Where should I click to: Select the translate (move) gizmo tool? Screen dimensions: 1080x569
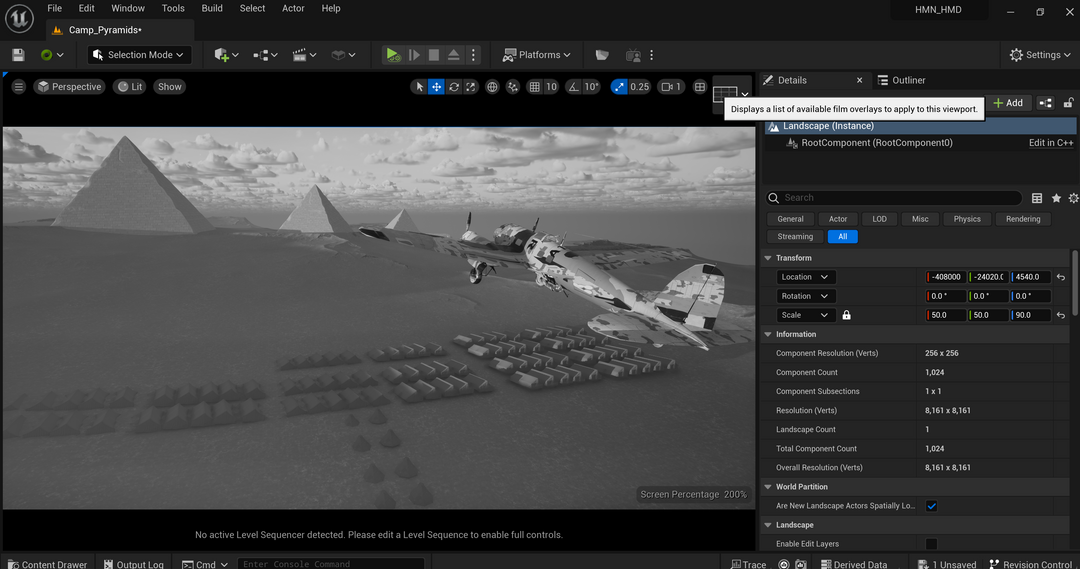pos(436,87)
